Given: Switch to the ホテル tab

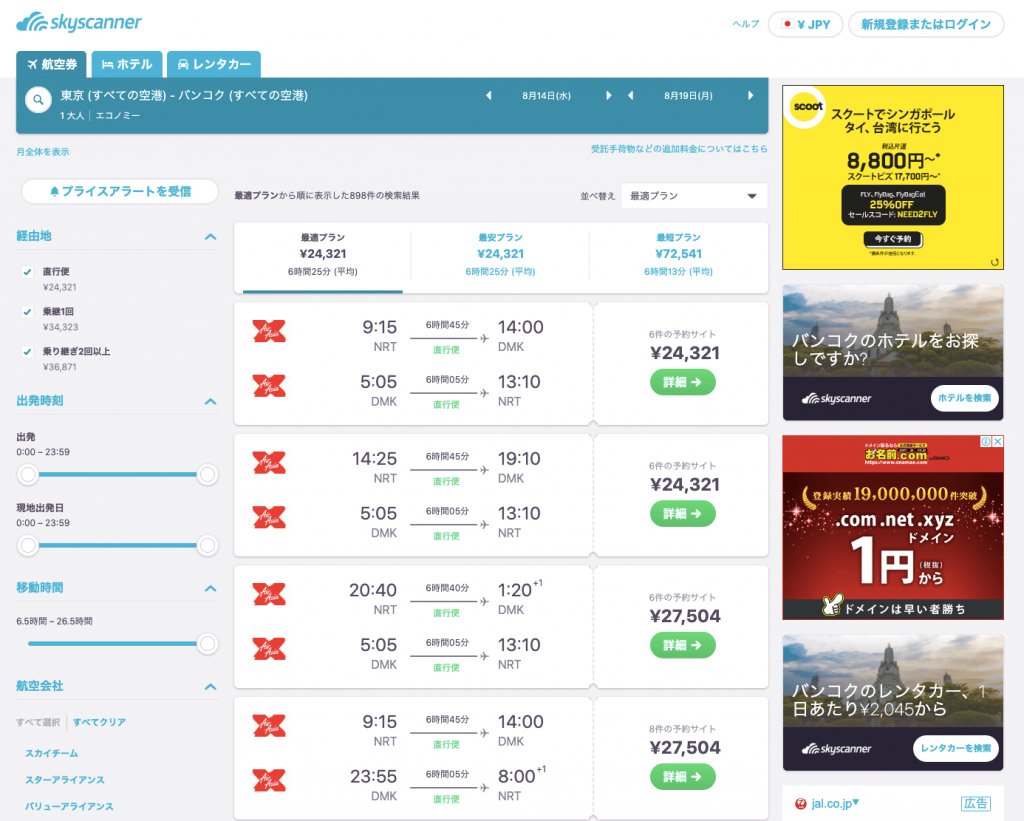Looking at the screenshot, I should coord(127,64).
